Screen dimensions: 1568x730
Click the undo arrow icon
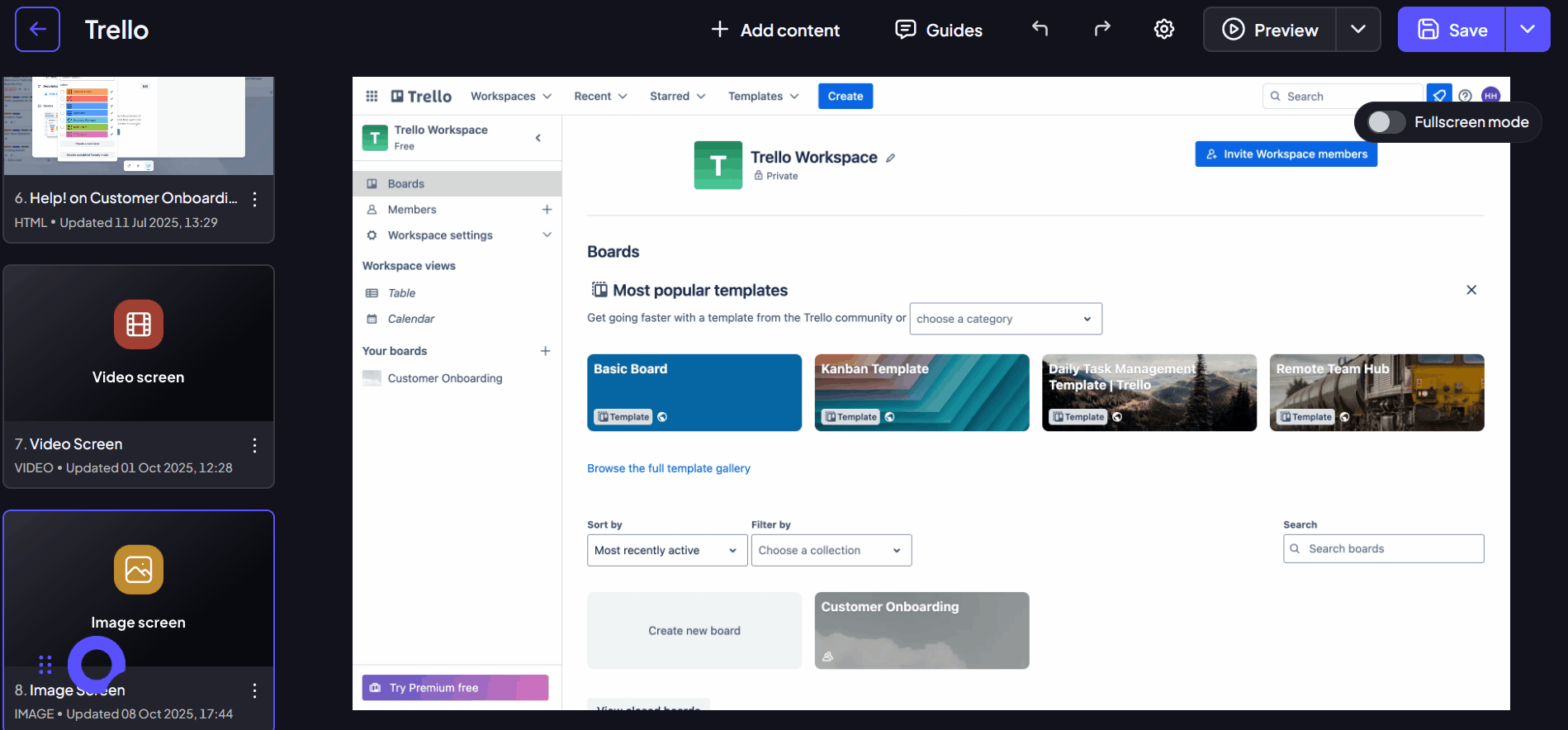point(1040,29)
